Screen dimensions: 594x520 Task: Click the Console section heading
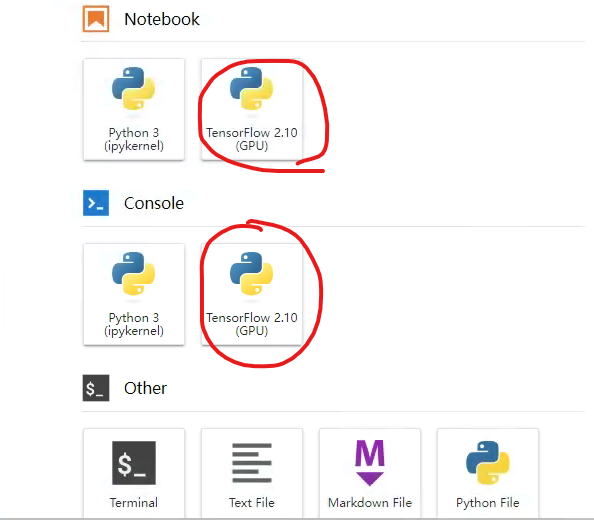[x=154, y=203]
